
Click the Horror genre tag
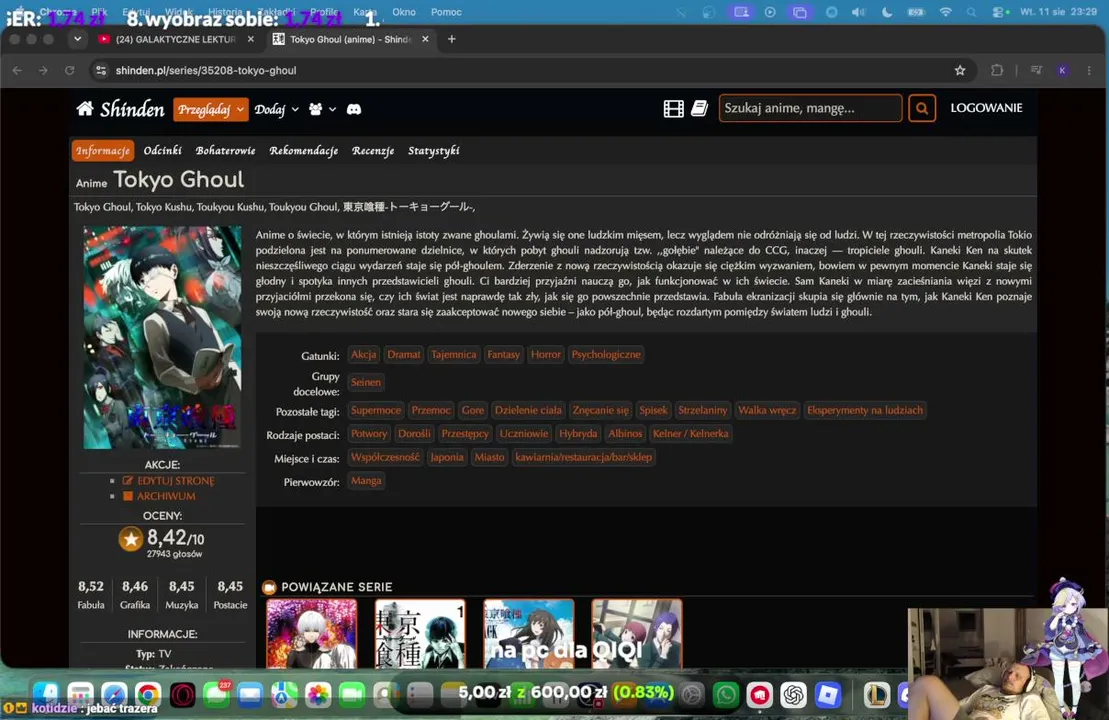coord(545,354)
